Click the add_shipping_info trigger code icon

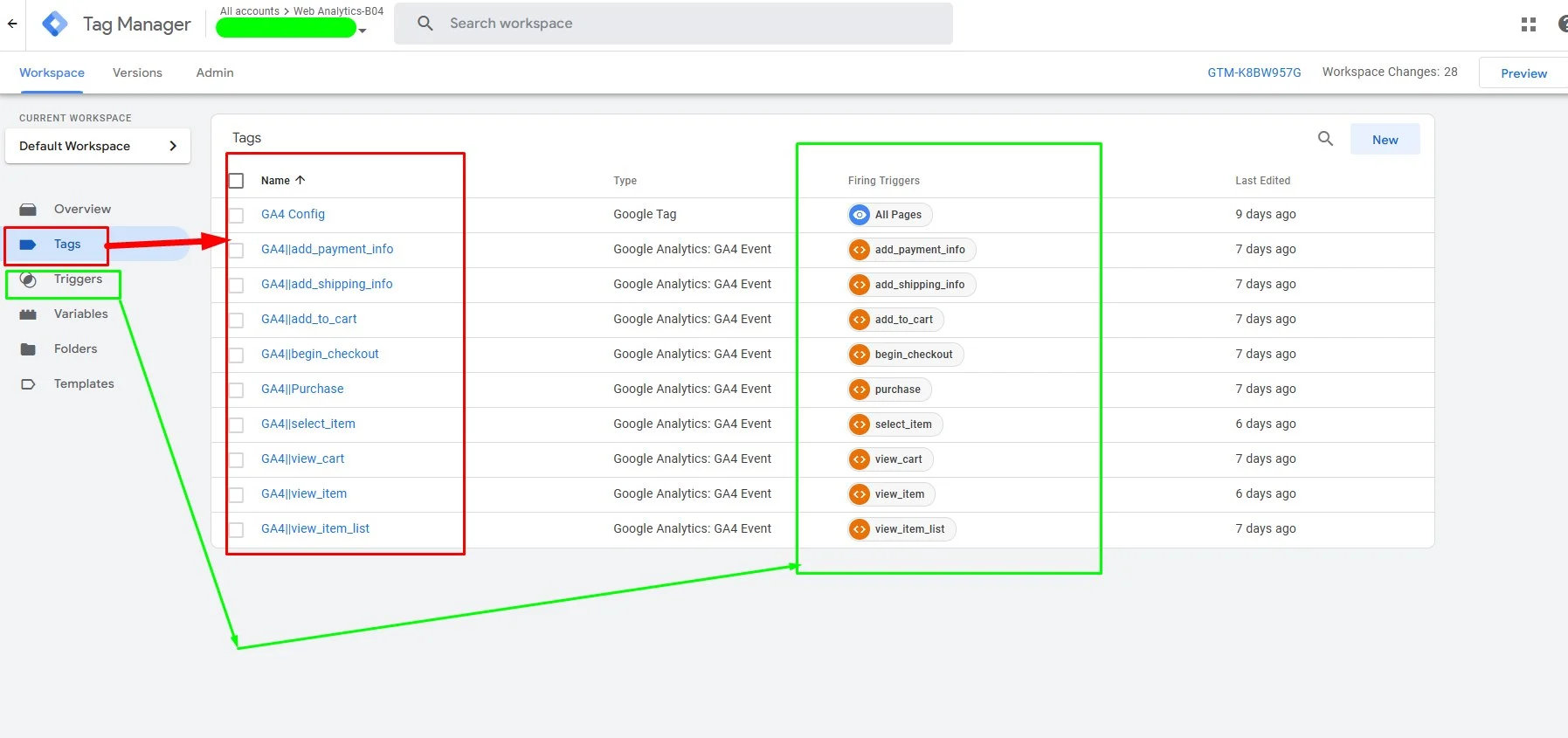click(860, 285)
